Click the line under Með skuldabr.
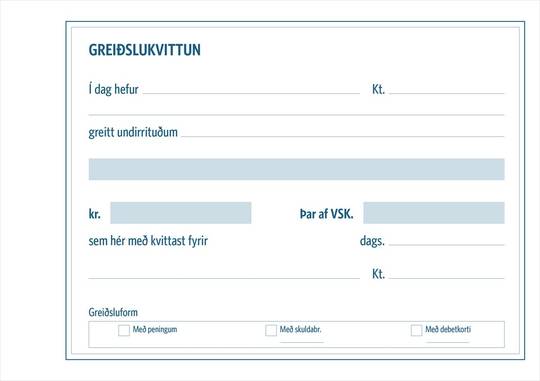This screenshot has height=381, width=540. click(302, 342)
